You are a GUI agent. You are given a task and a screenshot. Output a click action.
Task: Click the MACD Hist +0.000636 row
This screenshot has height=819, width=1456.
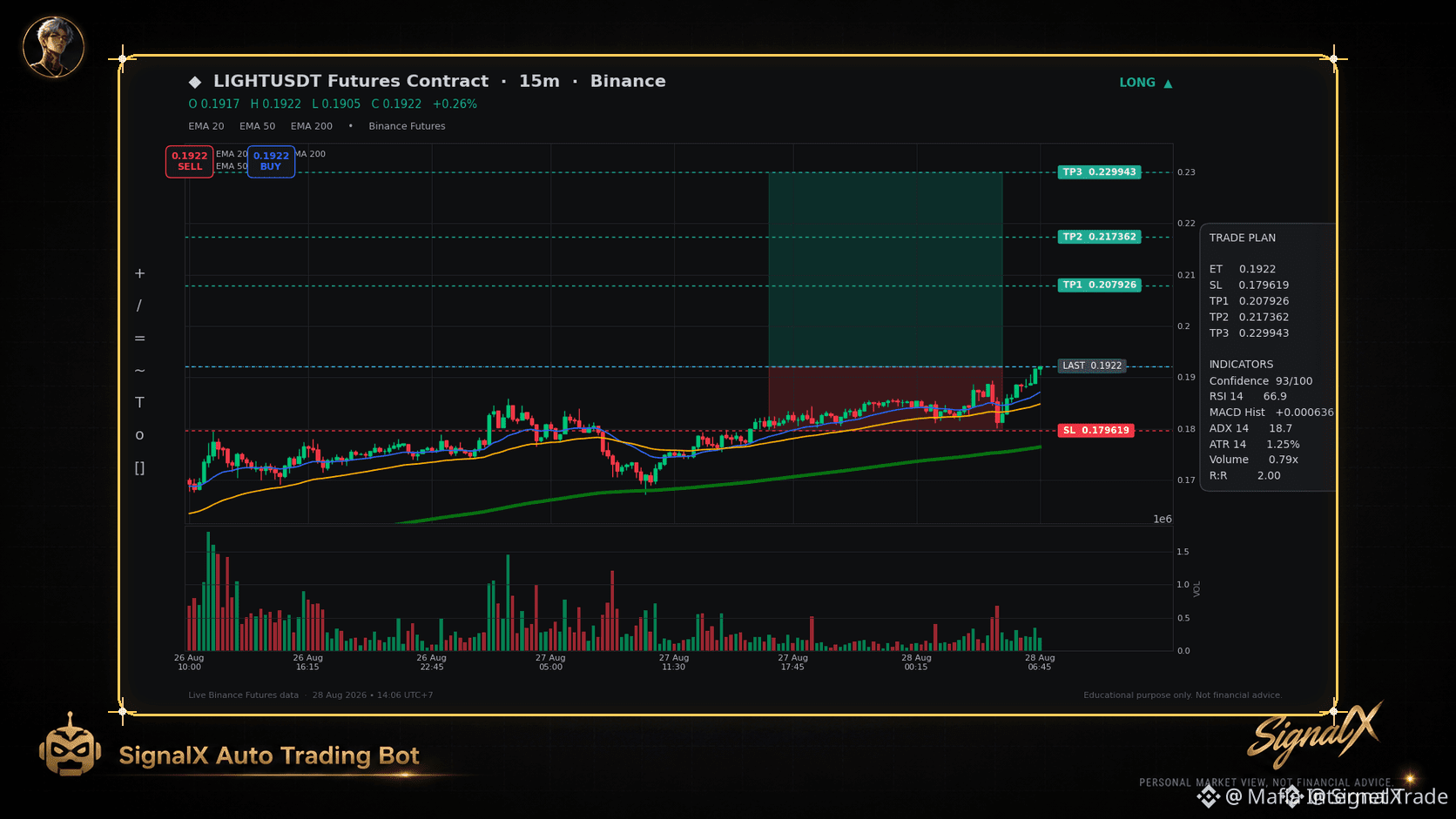[1271, 413]
